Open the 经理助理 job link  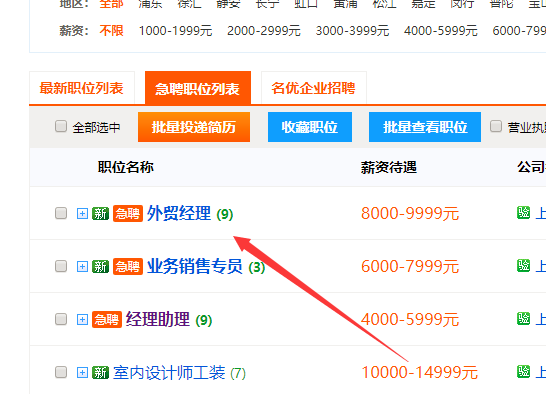[x=158, y=319]
